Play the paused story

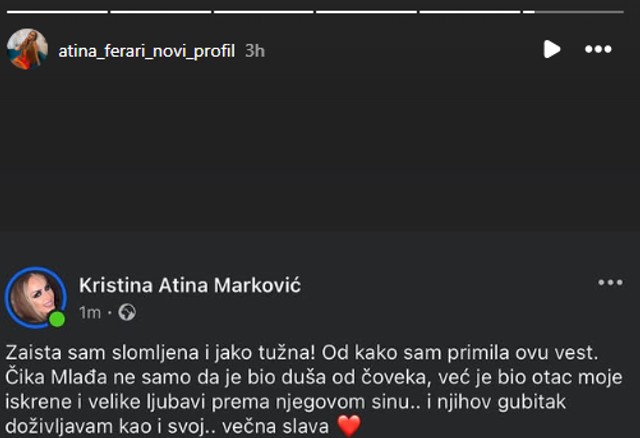(x=552, y=49)
